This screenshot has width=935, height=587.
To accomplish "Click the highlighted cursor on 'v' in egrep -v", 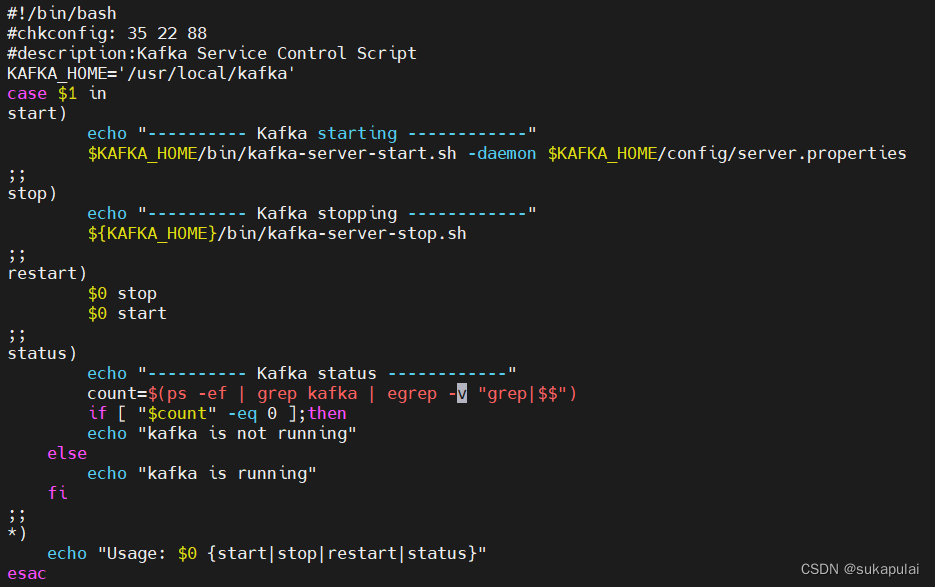I will (462, 394).
